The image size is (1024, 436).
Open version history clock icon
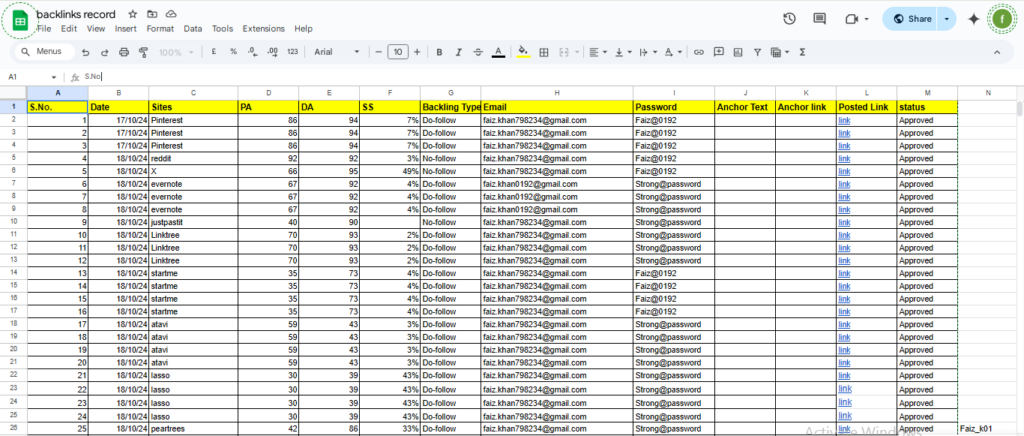point(789,19)
